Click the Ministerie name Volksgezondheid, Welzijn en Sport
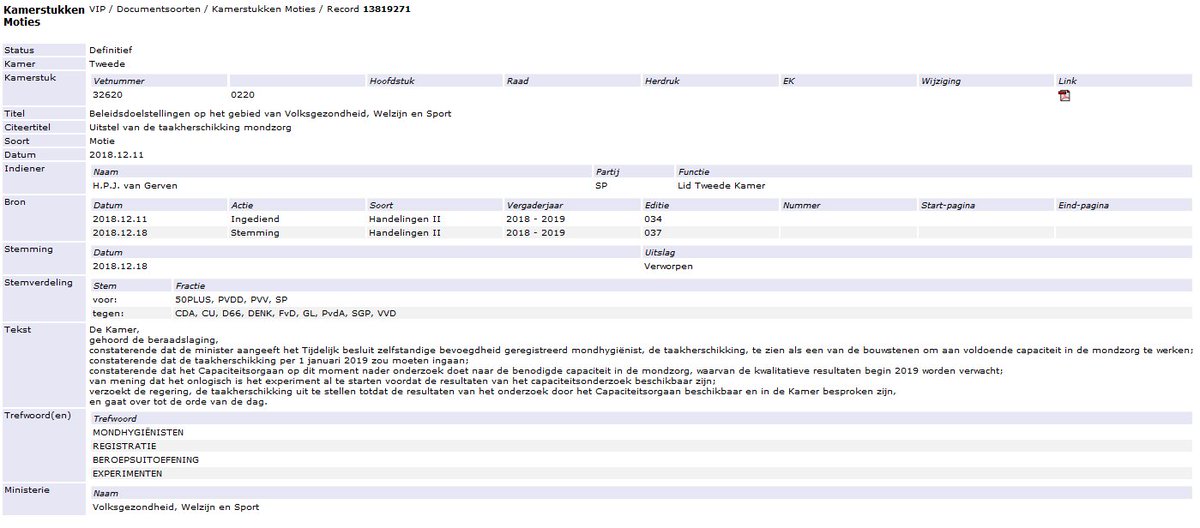This screenshot has height=528, width=1200. 175,507
